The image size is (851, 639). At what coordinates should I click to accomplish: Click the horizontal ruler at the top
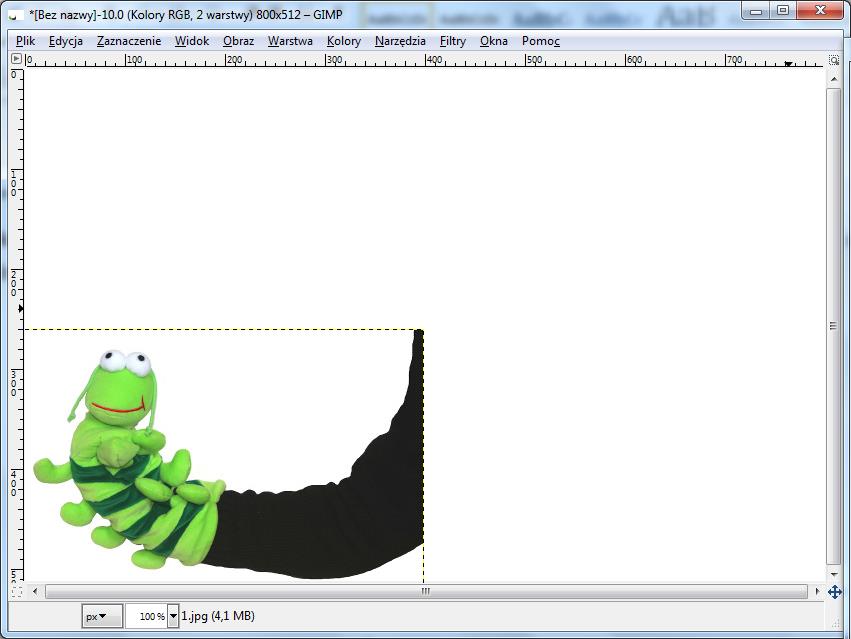pyautogui.click(x=425, y=60)
